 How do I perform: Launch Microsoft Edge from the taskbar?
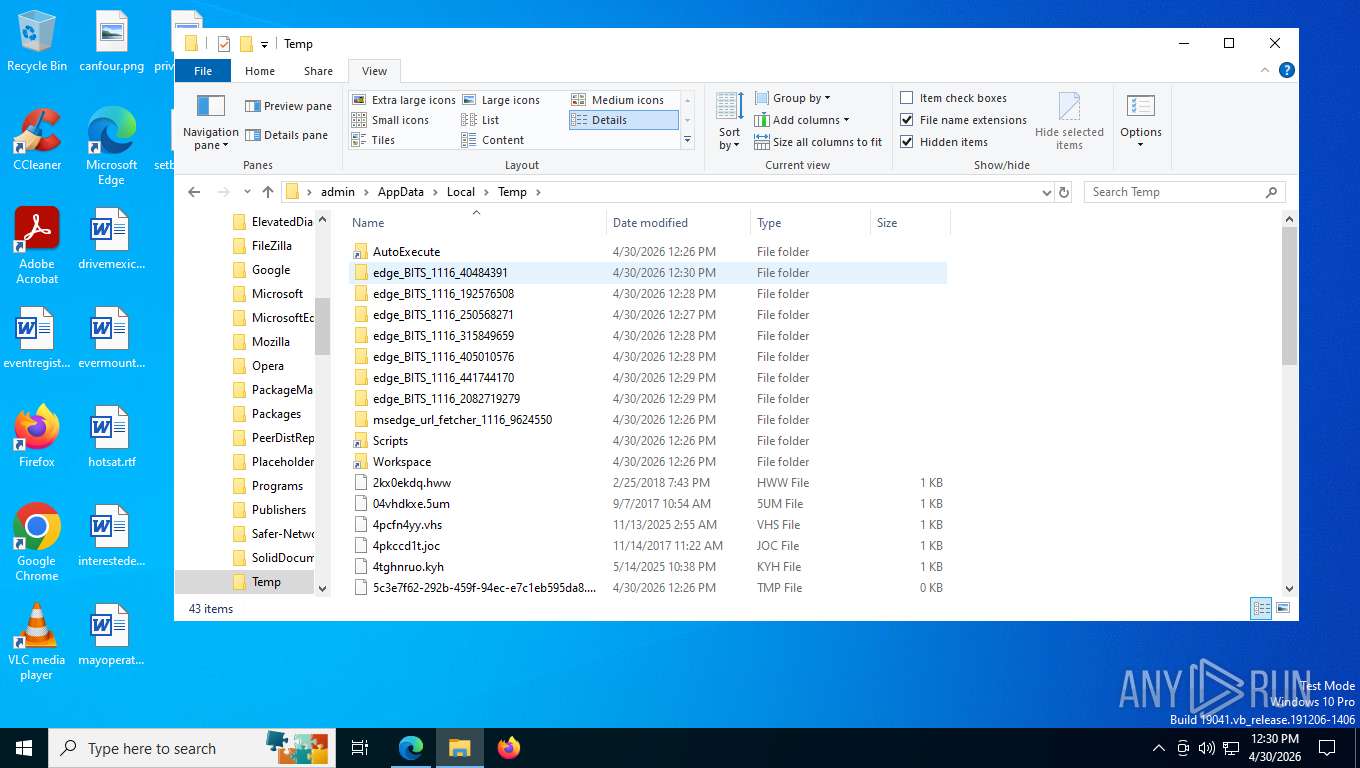pos(411,748)
